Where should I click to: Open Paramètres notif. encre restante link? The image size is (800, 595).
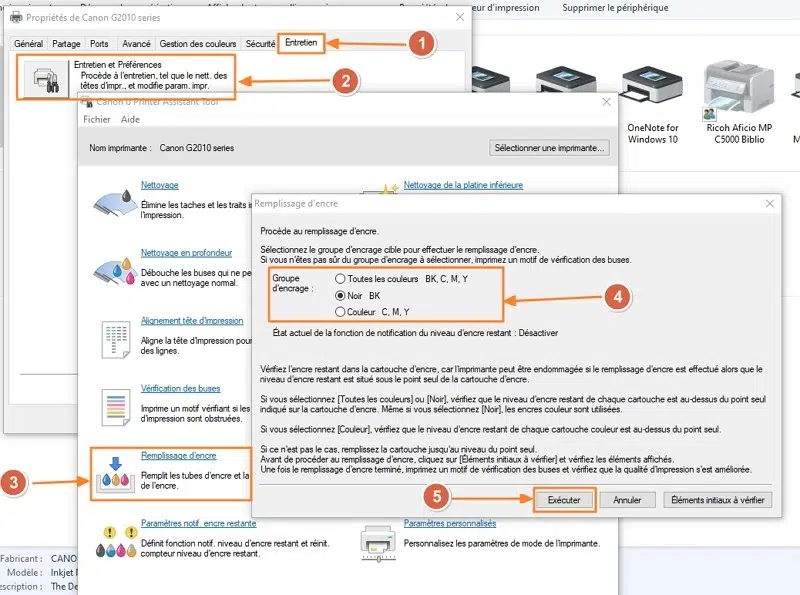pyautogui.click(x=198, y=523)
